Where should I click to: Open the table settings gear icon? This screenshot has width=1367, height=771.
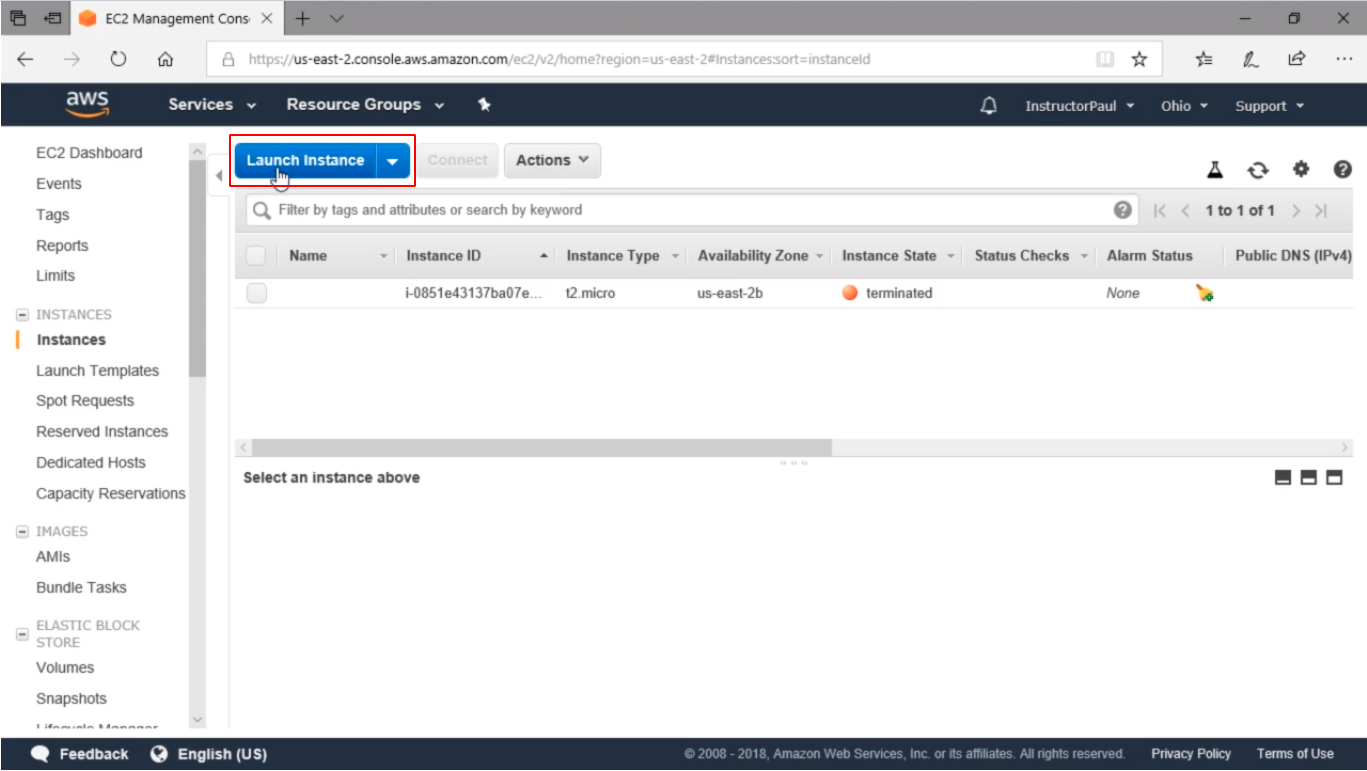tap(1301, 170)
